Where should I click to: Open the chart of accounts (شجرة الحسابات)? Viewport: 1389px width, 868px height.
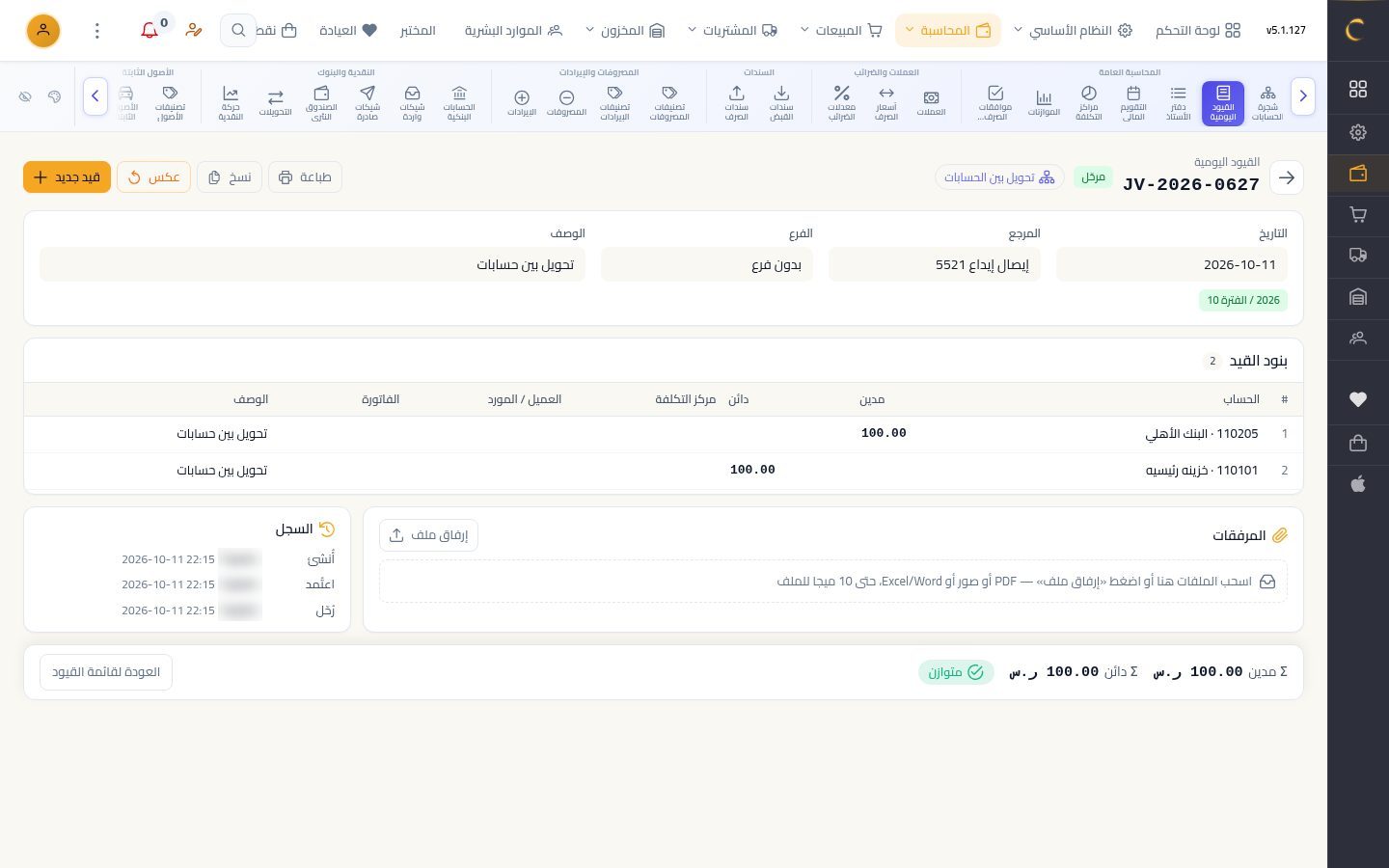point(1267,102)
